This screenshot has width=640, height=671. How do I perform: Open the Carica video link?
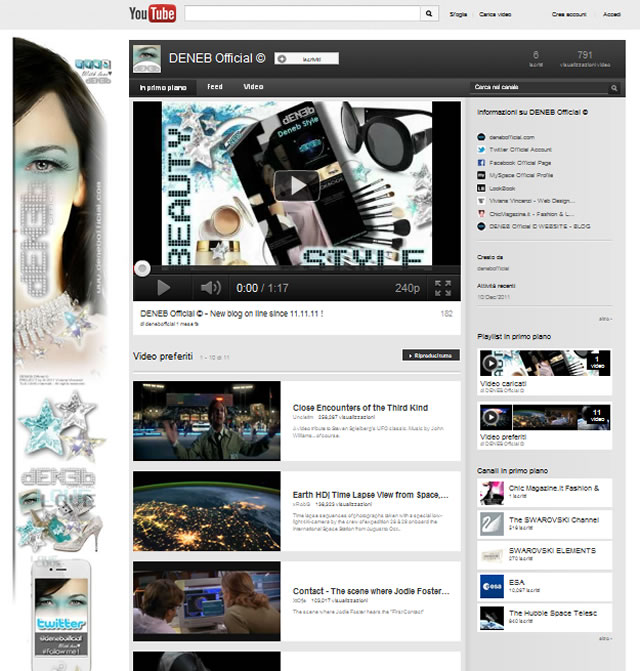pyautogui.click(x=495, y=14)
